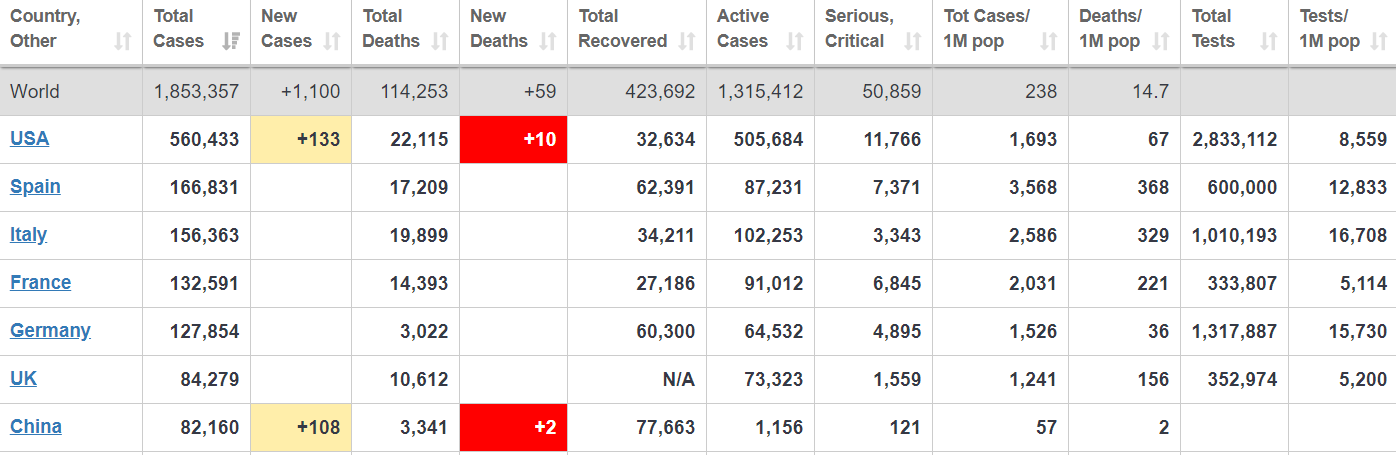The width and height of the screenshot is (1396, 455).
Task: Select the red +10 New Deaths cell for USA
Action: pos(513,139)
